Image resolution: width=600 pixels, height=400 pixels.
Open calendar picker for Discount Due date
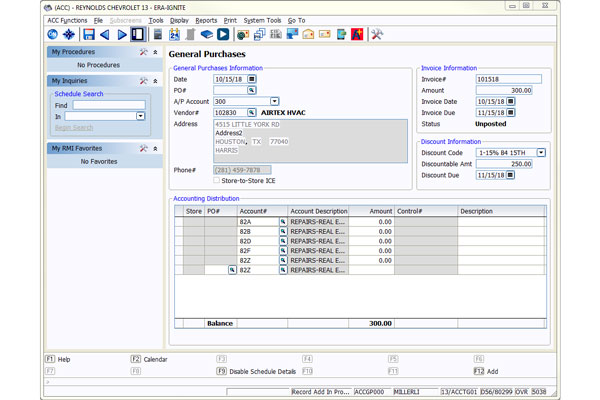click(511, 175)
